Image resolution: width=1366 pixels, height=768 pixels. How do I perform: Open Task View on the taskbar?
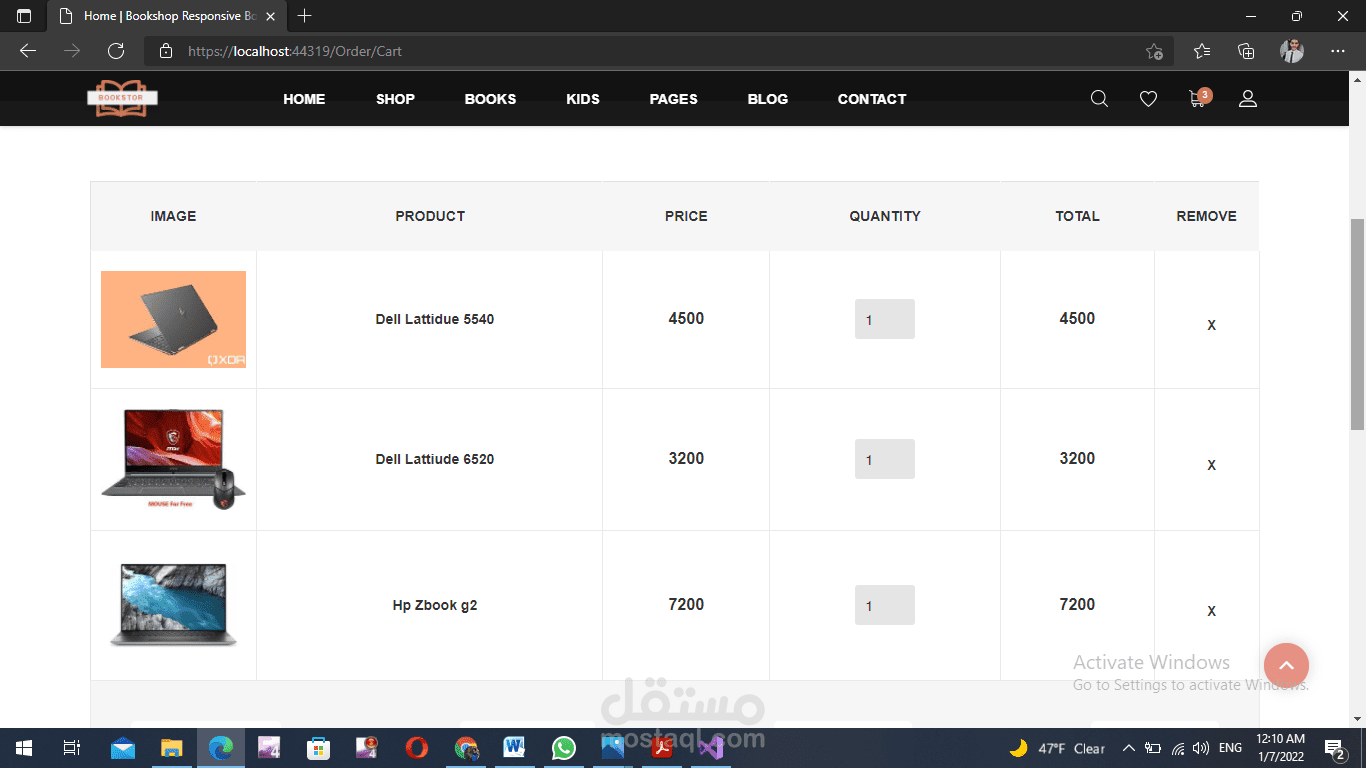click(71, 748)
